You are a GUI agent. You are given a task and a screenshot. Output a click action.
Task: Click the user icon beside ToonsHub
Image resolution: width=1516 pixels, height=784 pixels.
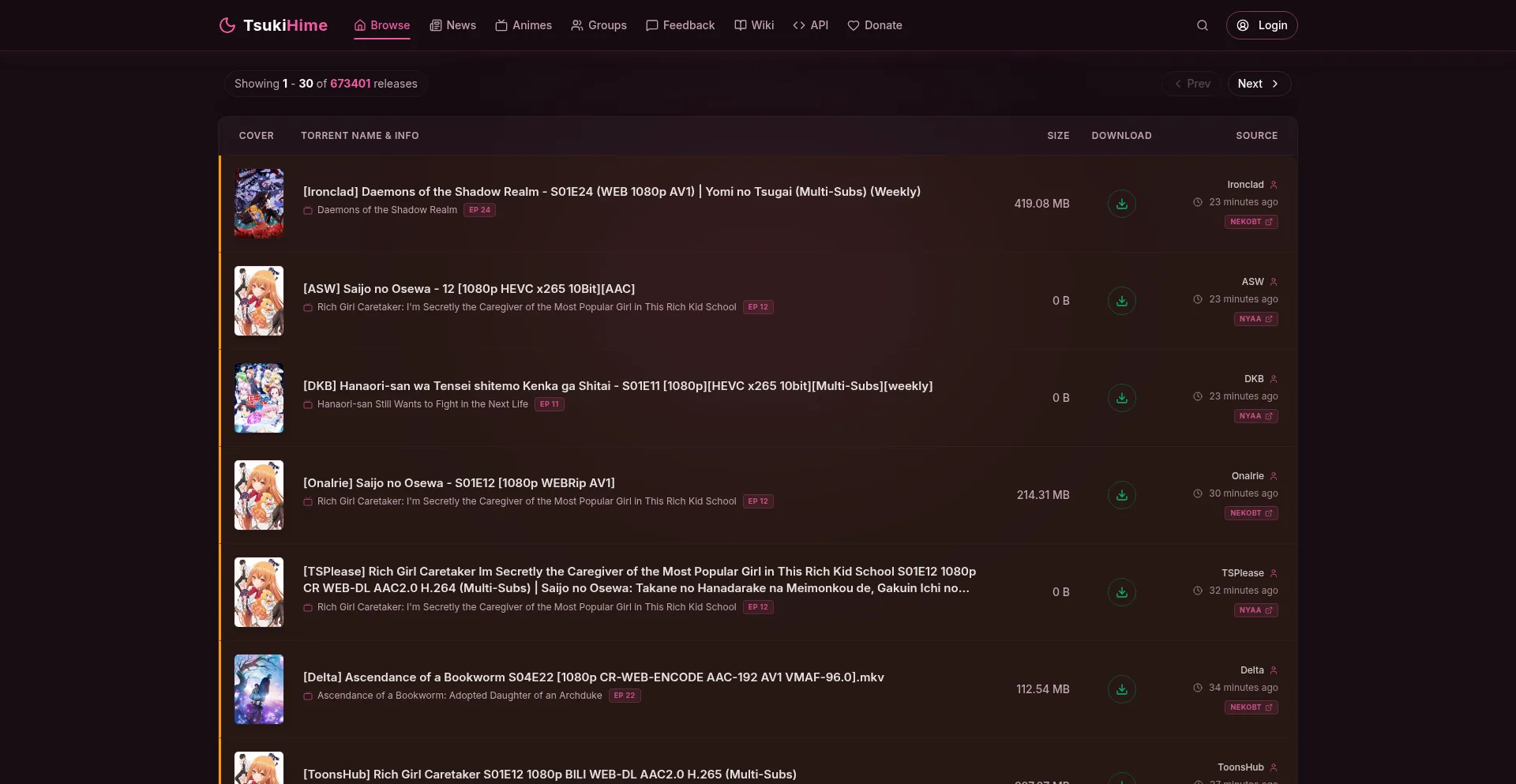tap(1273, 767)
